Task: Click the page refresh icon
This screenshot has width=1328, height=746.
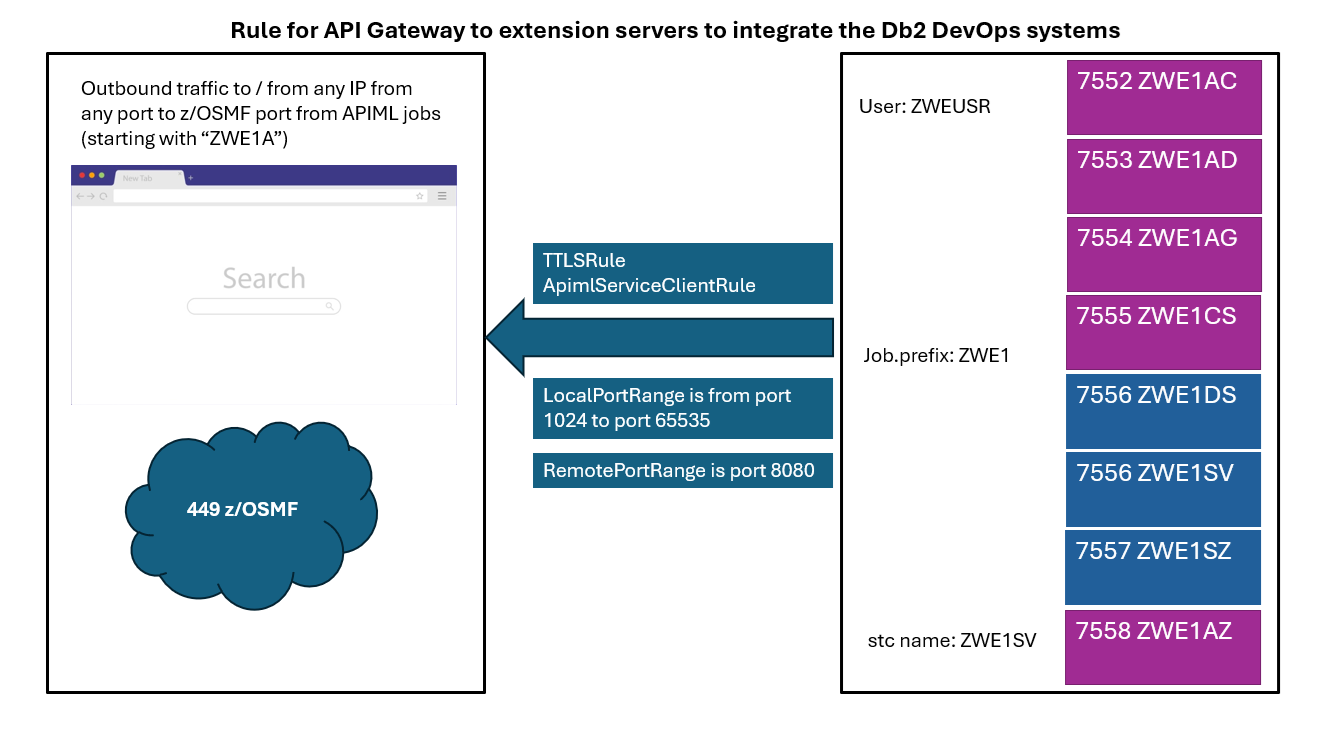Action: pos(104,196)
